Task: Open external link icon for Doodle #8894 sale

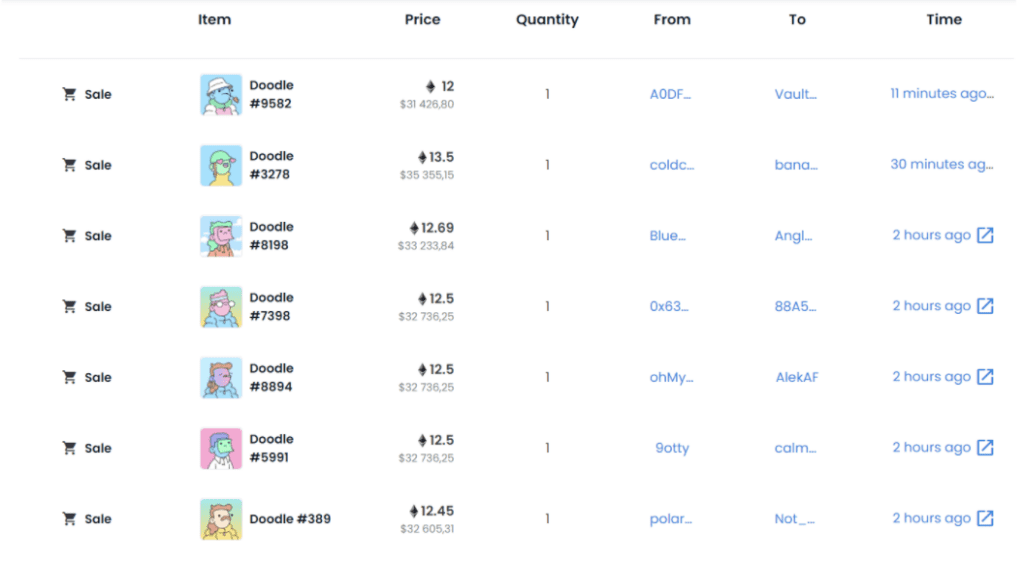Action: tap(985, 377)
